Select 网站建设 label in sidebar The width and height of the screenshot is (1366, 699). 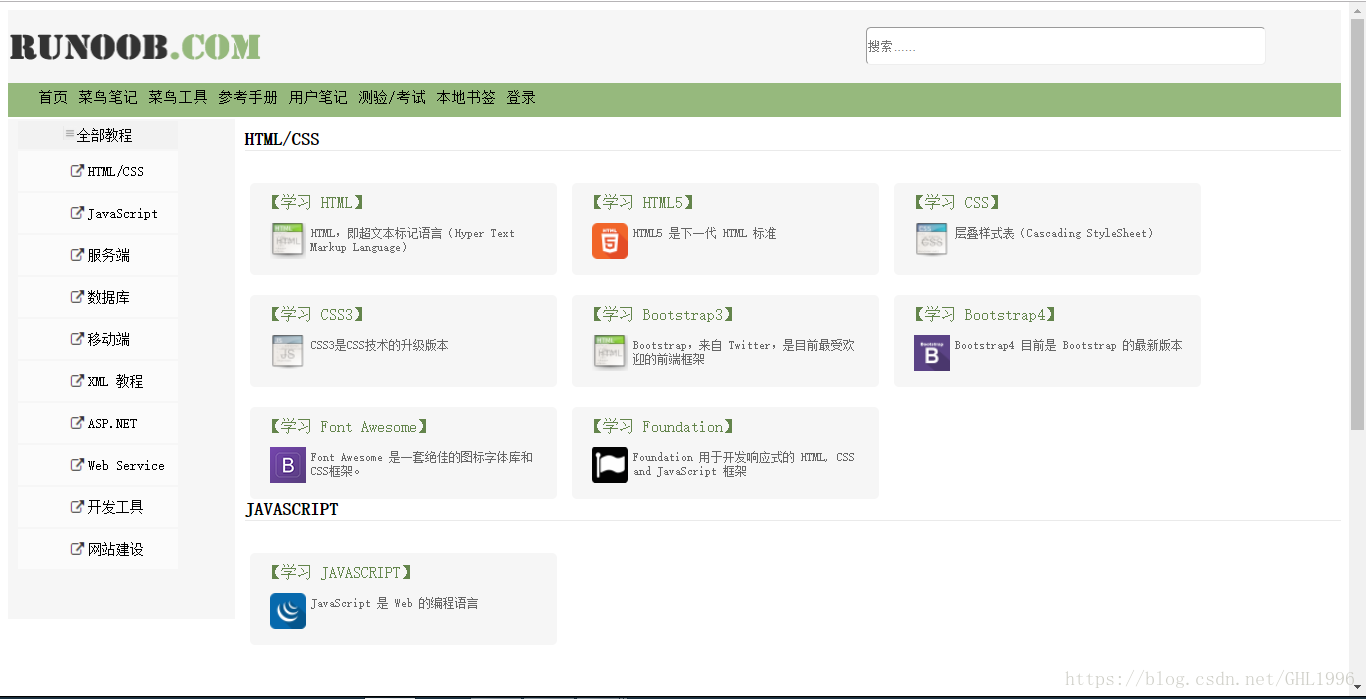[x=115, y=549]
